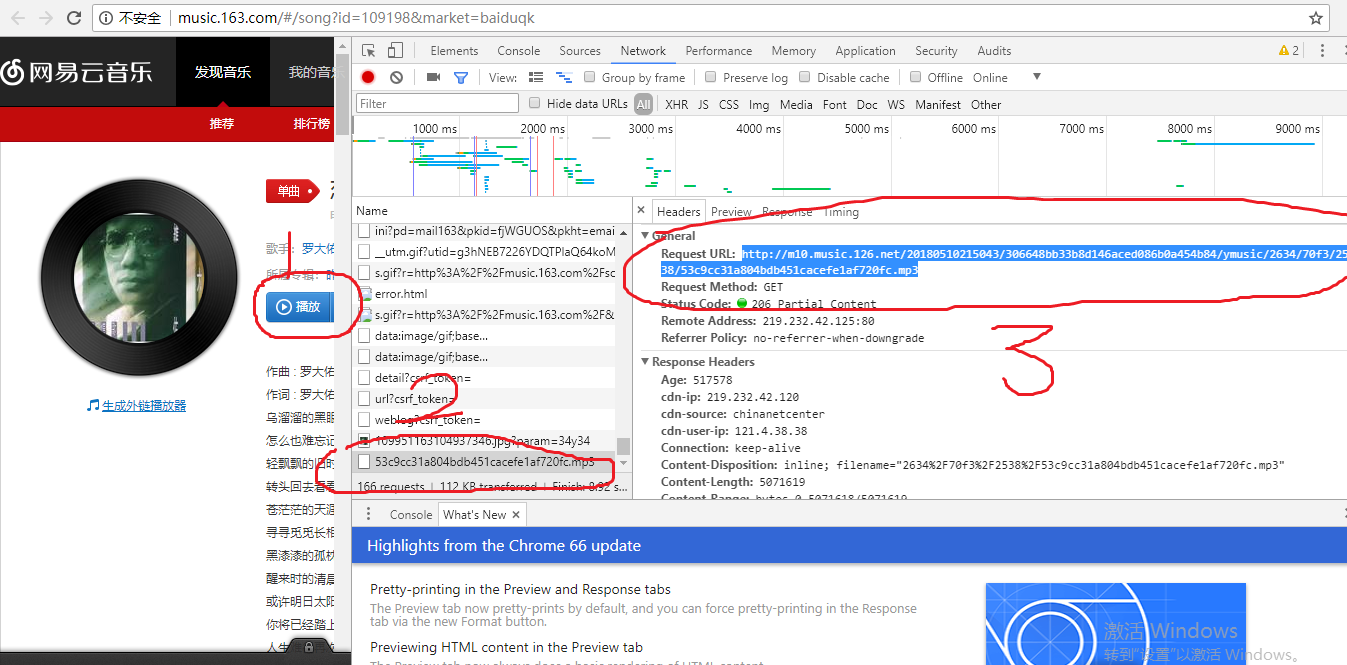Image resolution: width=1347 pixels, height=665 pixels.
Task: Clear the network log with the clear icon
Action: tap(397, 77)
